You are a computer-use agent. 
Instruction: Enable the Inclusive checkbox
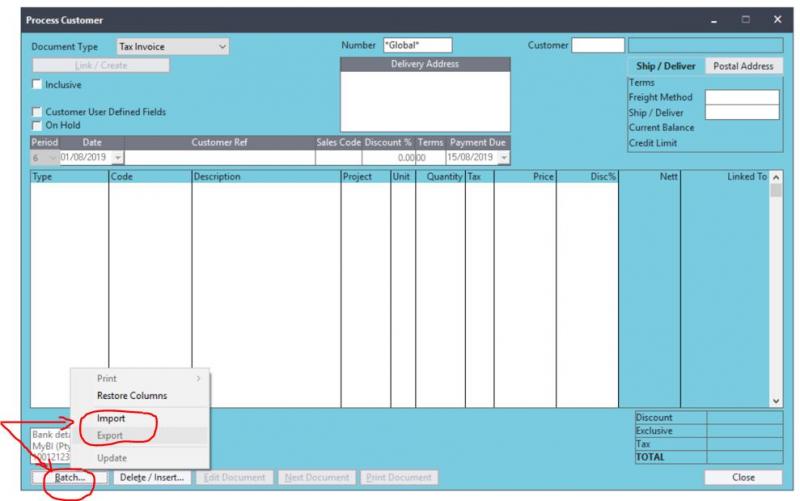click(x=37, y=85)
